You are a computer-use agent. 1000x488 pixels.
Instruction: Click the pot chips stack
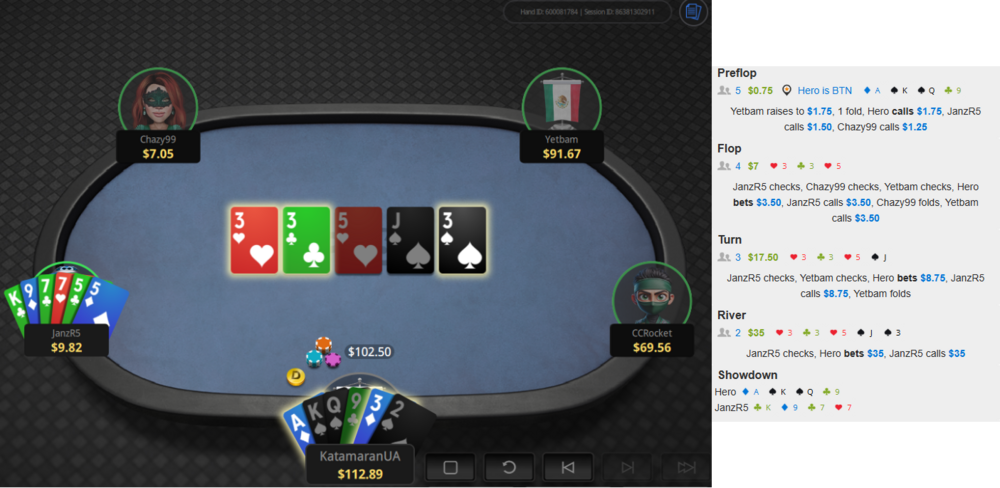click(x=323, y=353)
